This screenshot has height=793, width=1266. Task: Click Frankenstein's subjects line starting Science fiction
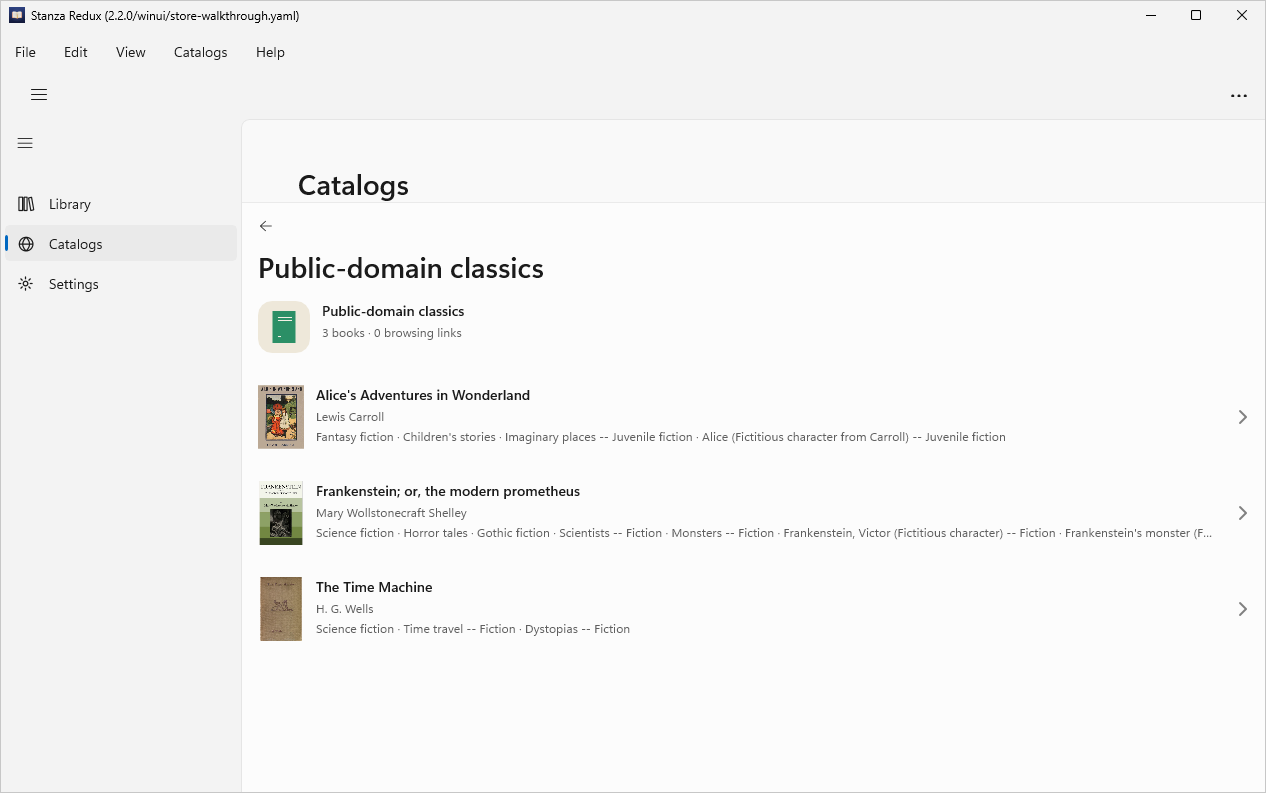pyautogui.click(x=764, y=533)
